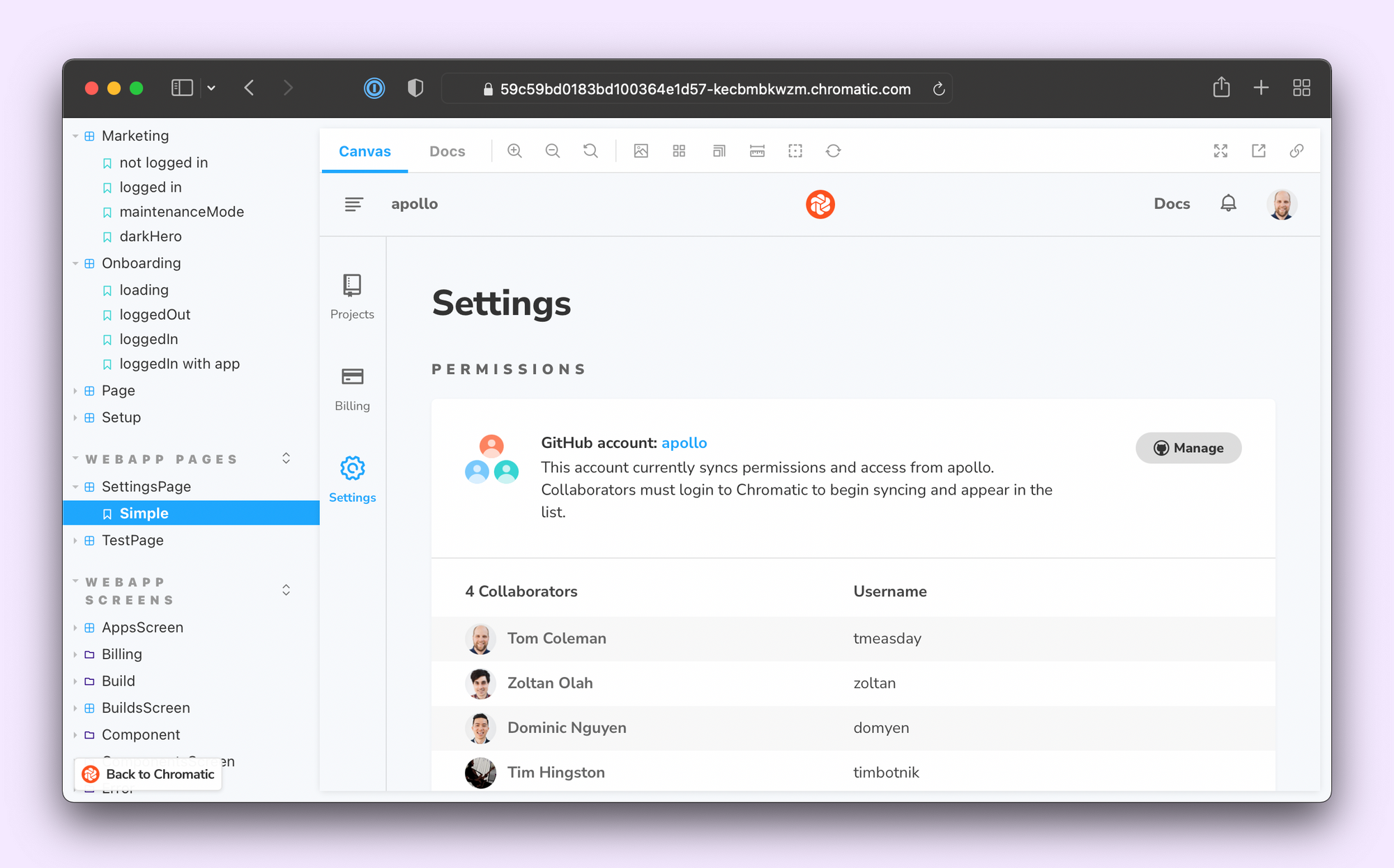Click the zoom out toolbar icon
Screen dimensions: 1394x868
pyautogui.click(x=553, y=151)
